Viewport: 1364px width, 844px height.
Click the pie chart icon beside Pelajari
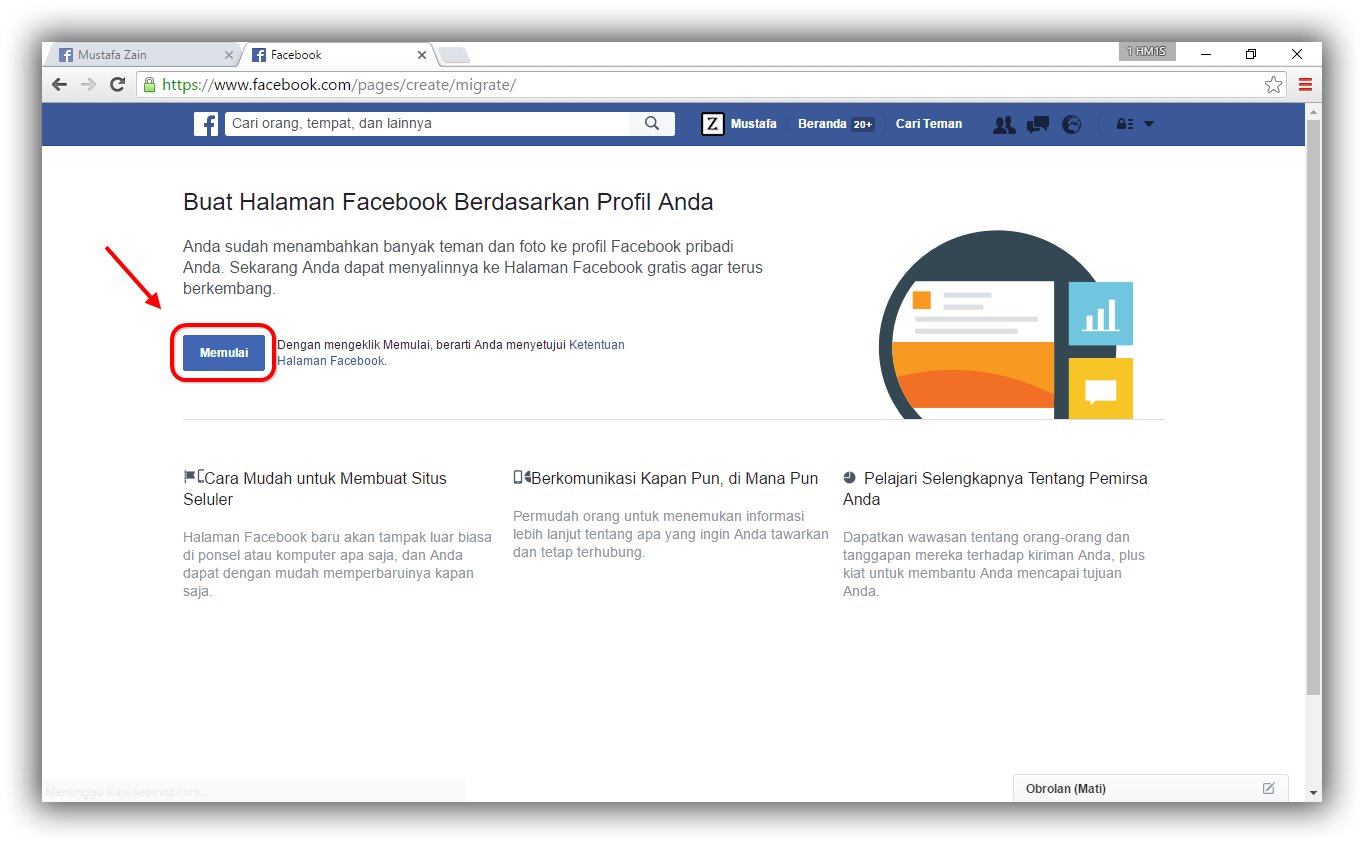coord(849,477)
